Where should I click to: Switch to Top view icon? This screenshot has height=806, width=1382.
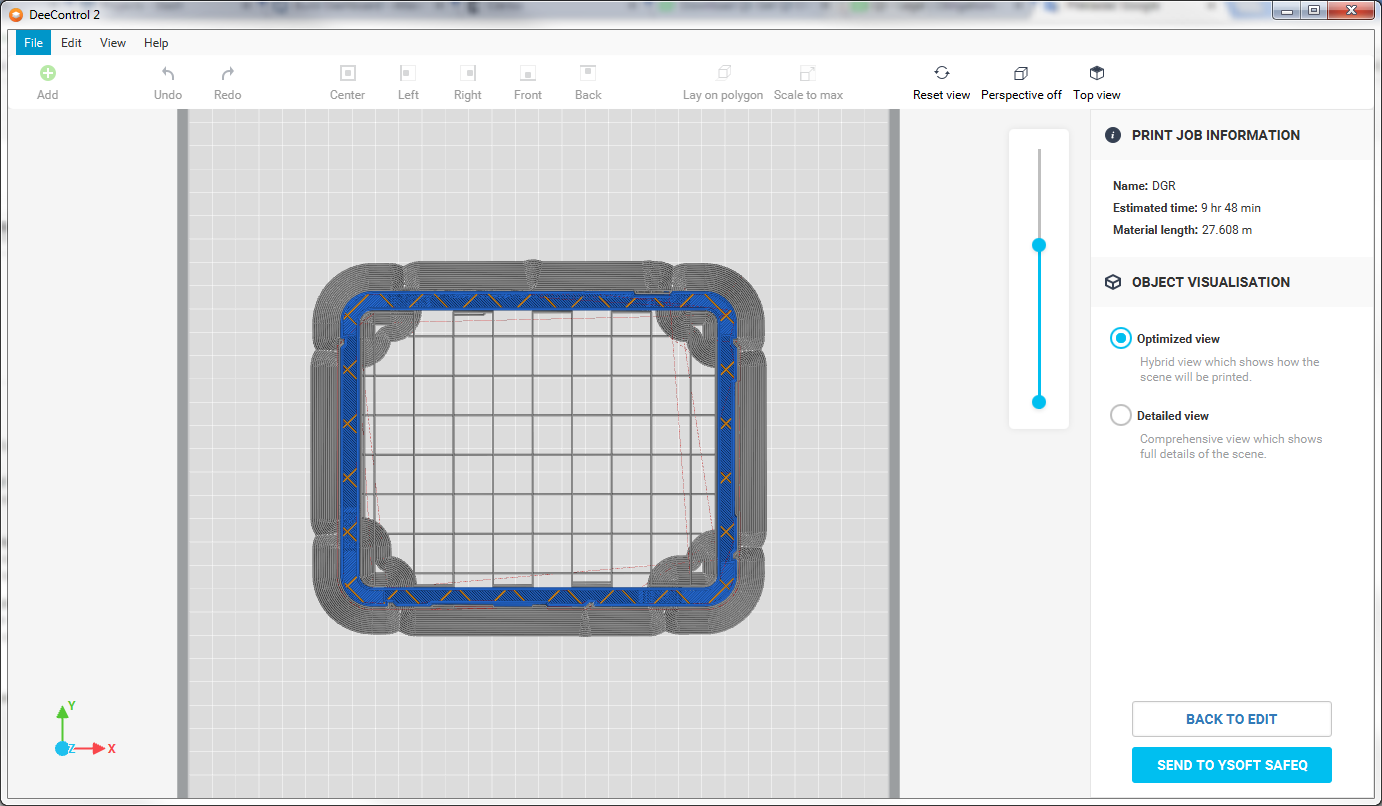(x=1096, y=74)
